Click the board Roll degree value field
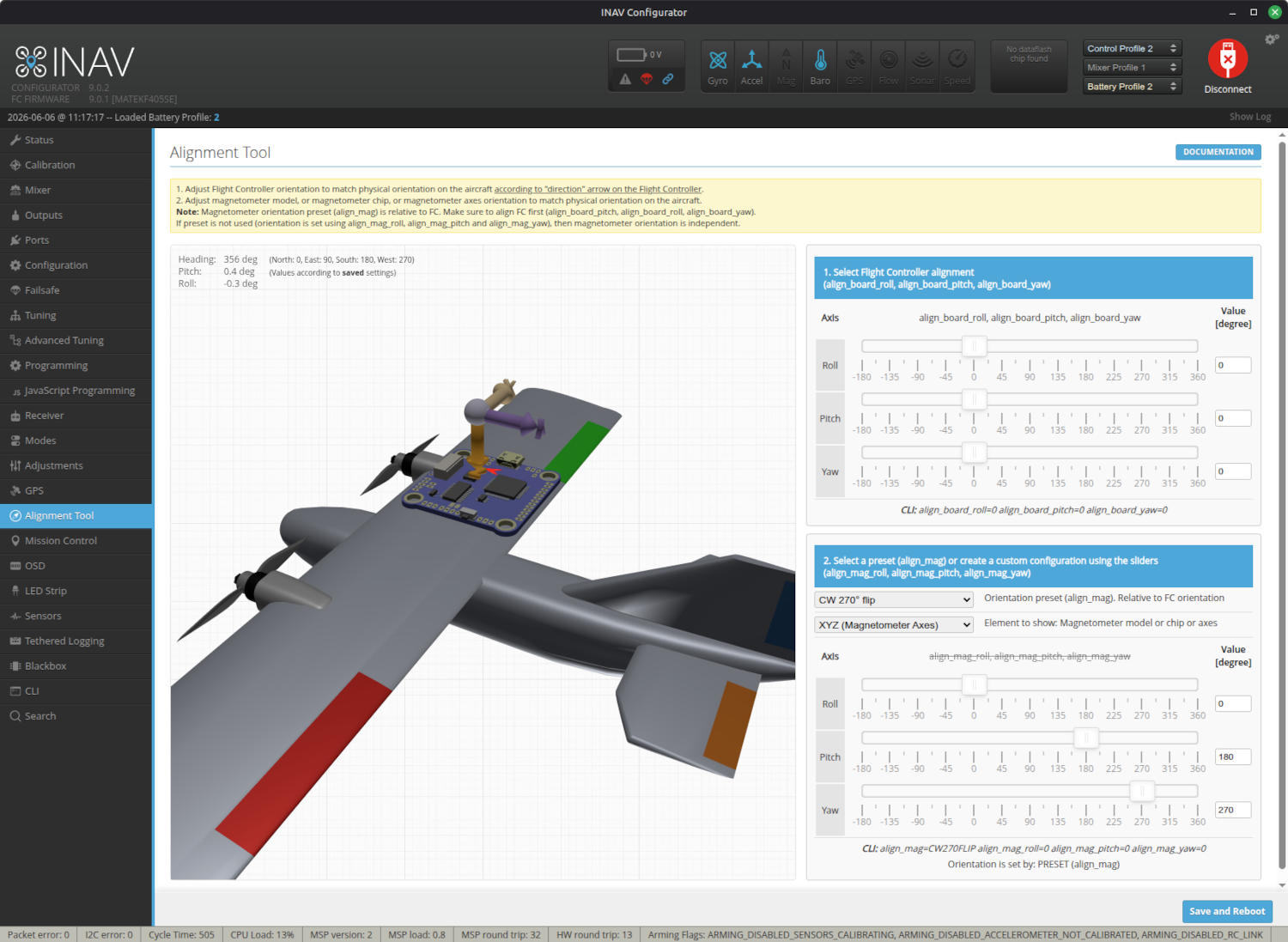 pos(1233,365)
